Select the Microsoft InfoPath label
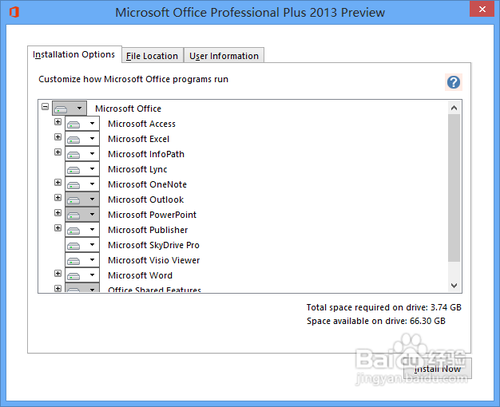 [146, 154]
